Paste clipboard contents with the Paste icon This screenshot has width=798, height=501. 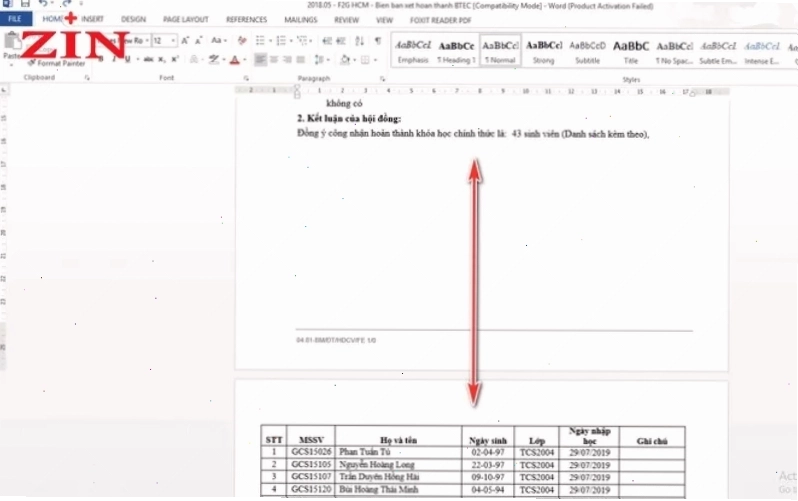tap(11, 42)
